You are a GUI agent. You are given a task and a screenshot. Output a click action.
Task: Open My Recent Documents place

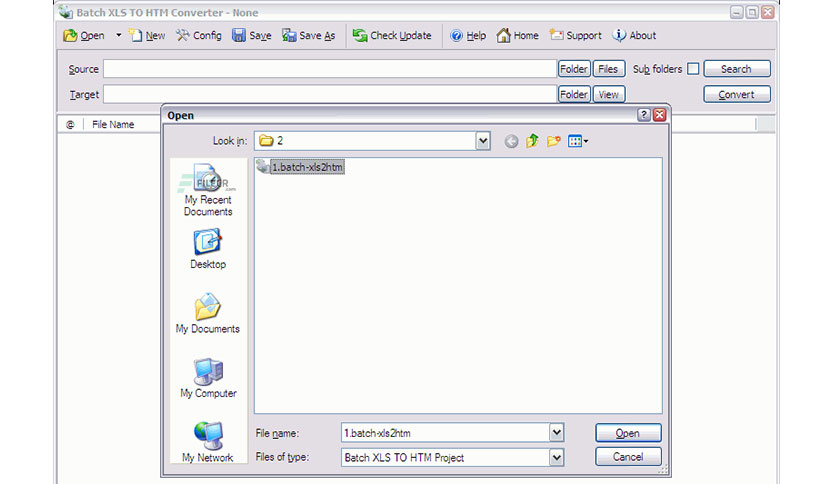[x=208, y=190]
